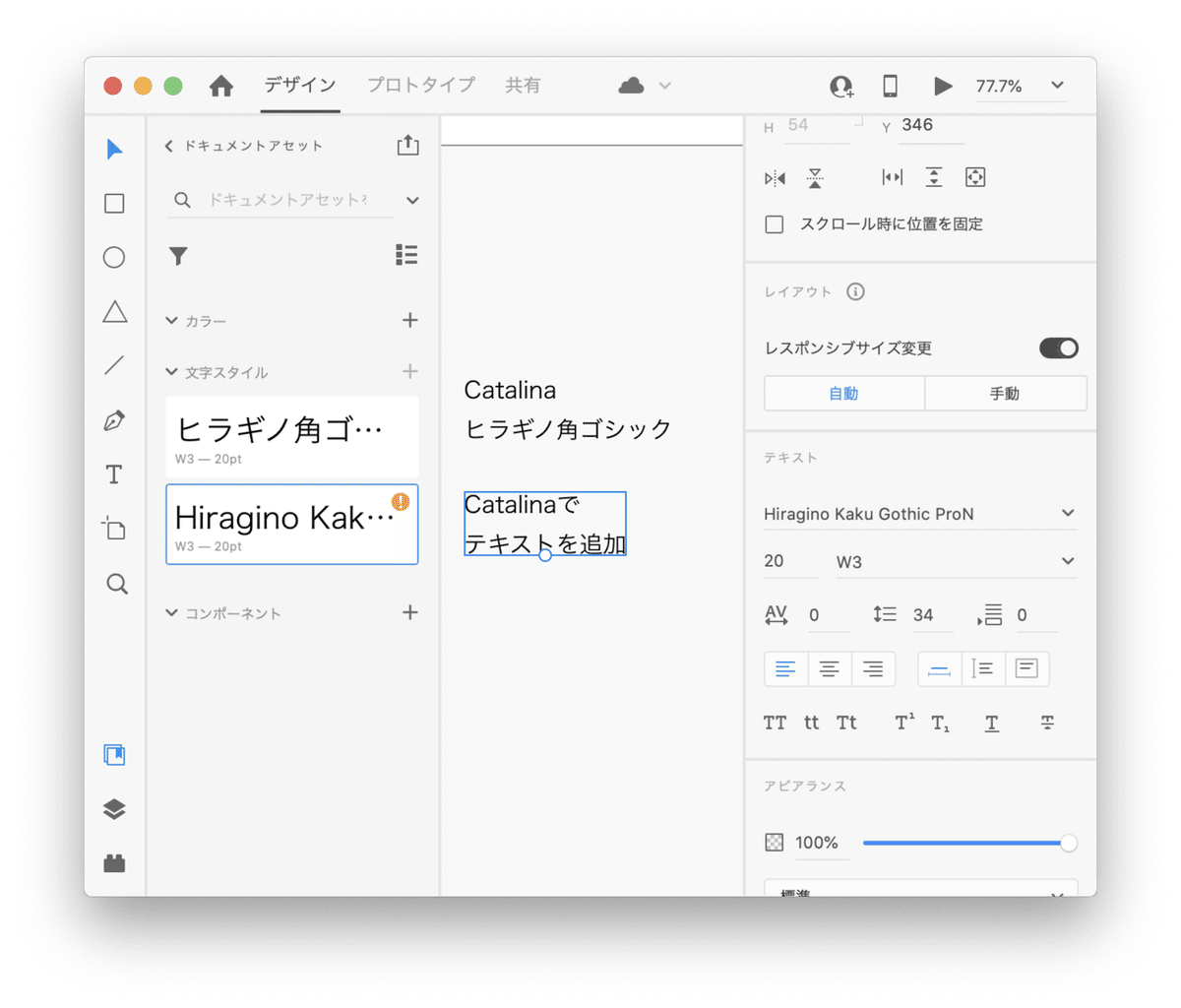Viewport: 1181px width, 1008px height.
Task: Toggle underline text
Action: (x=991, y=724)
